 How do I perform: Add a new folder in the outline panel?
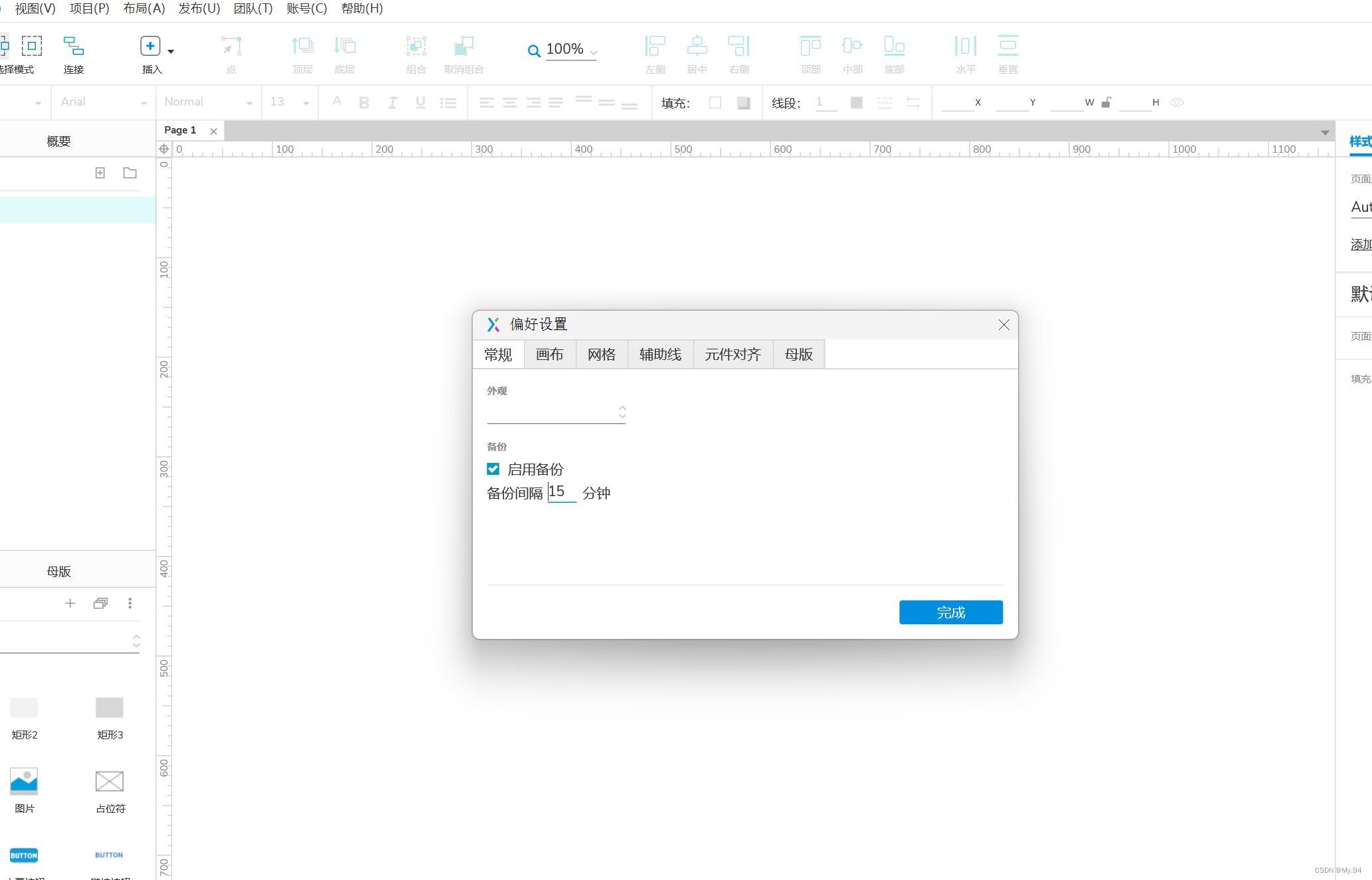click(x=130, y=173)
